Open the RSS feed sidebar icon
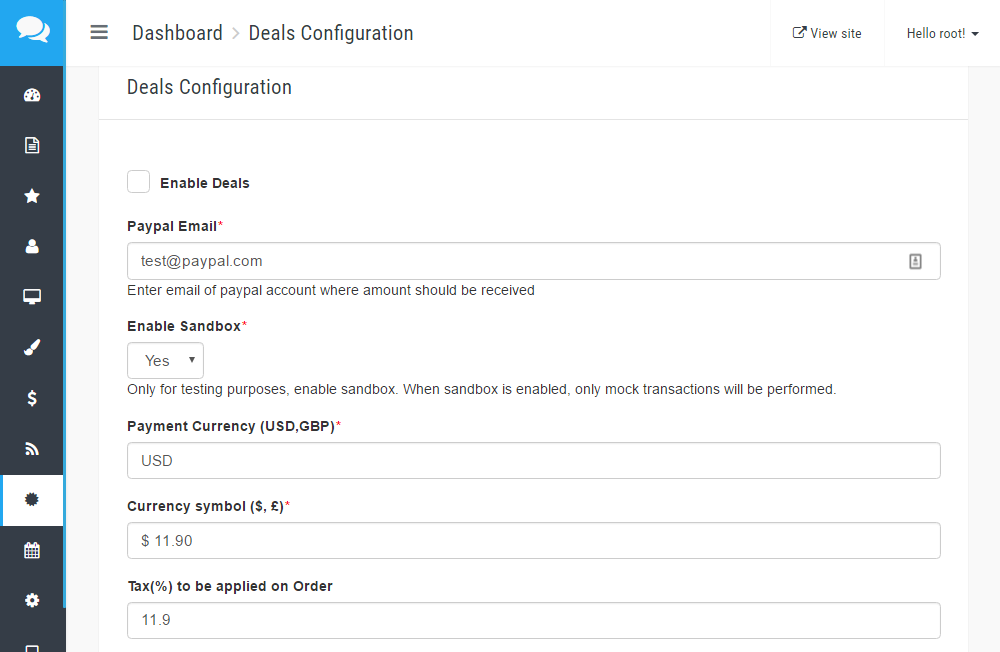This screenshot has height=652, width=1000. click(x=32, y=449)
